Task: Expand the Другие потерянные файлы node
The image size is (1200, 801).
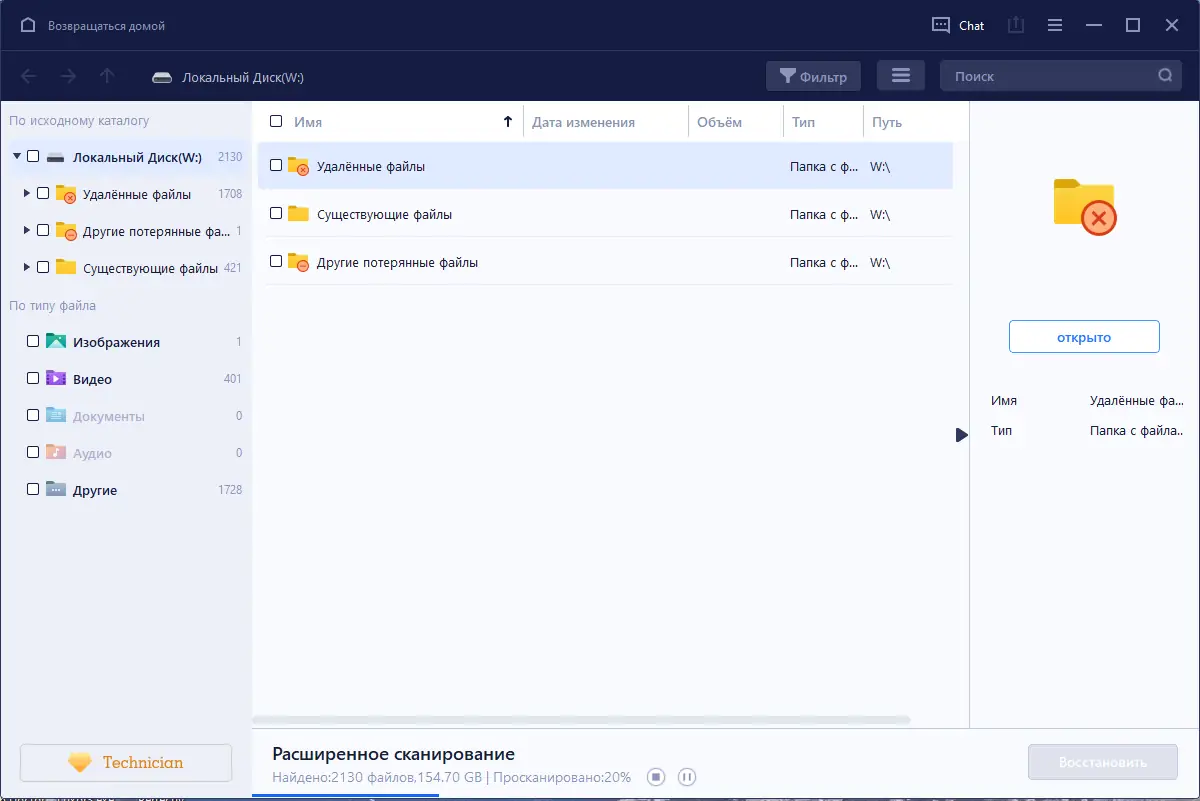Action: (x=28, y=231)
